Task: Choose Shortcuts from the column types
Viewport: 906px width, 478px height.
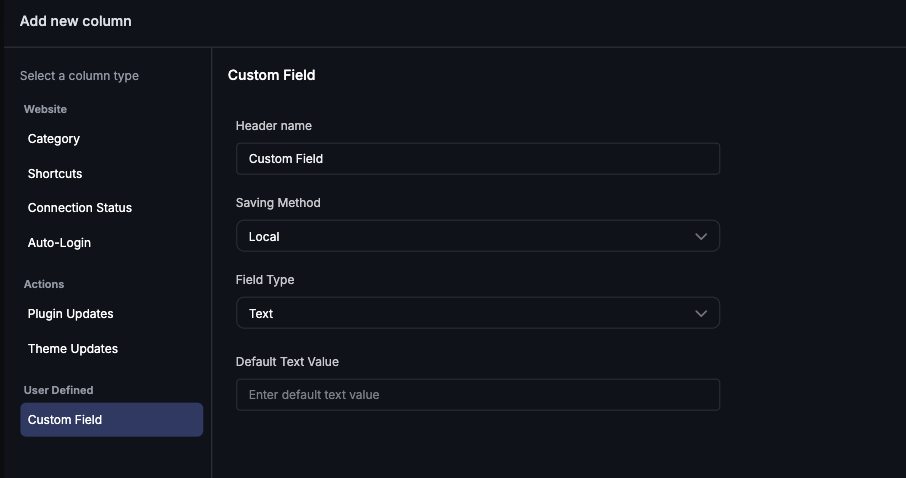Action: [x=55, y=174]
